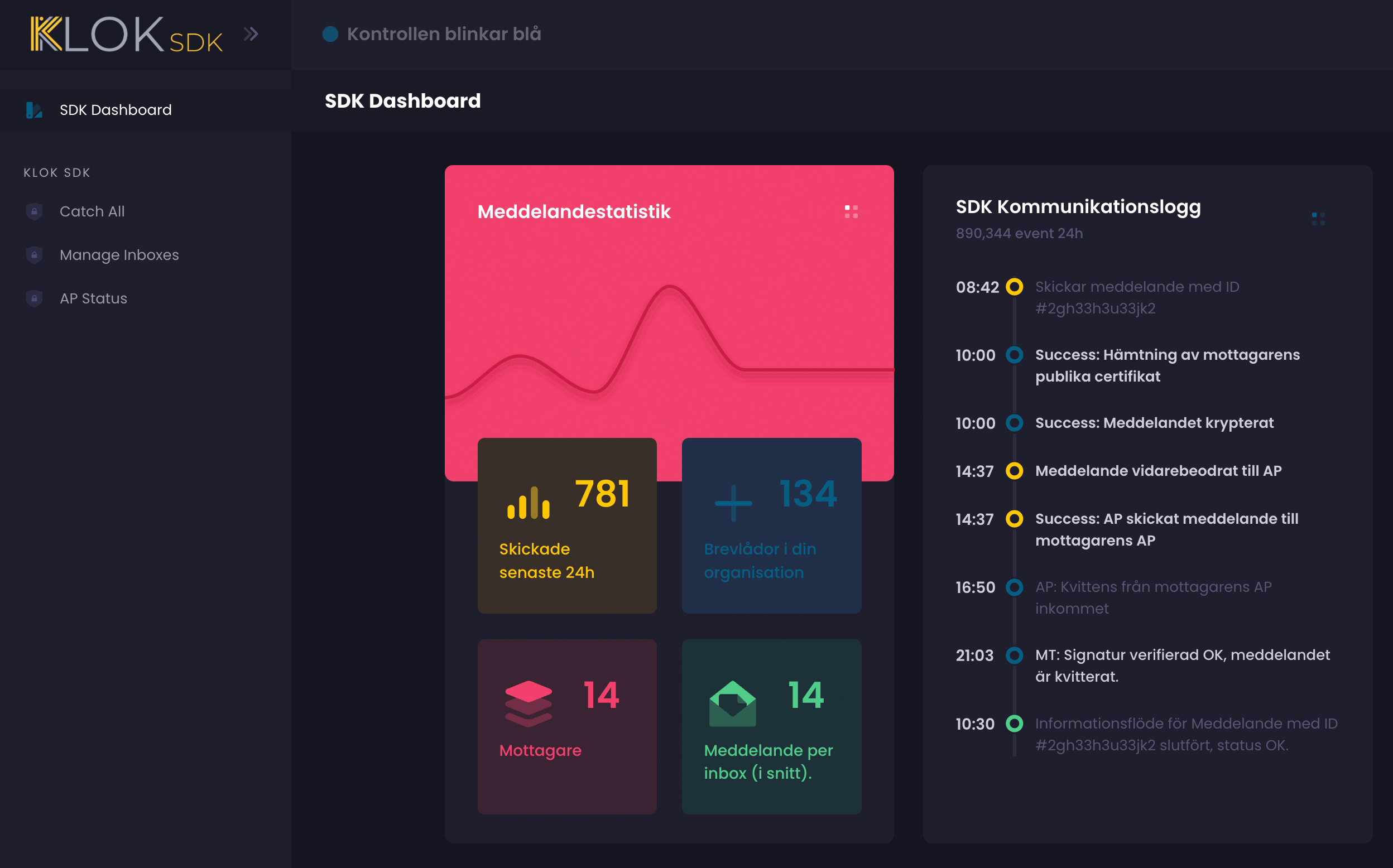The height and width of the screenshot is (868, 1393).
Task: Click the blue status indicator dot
Action: (330, 34)
